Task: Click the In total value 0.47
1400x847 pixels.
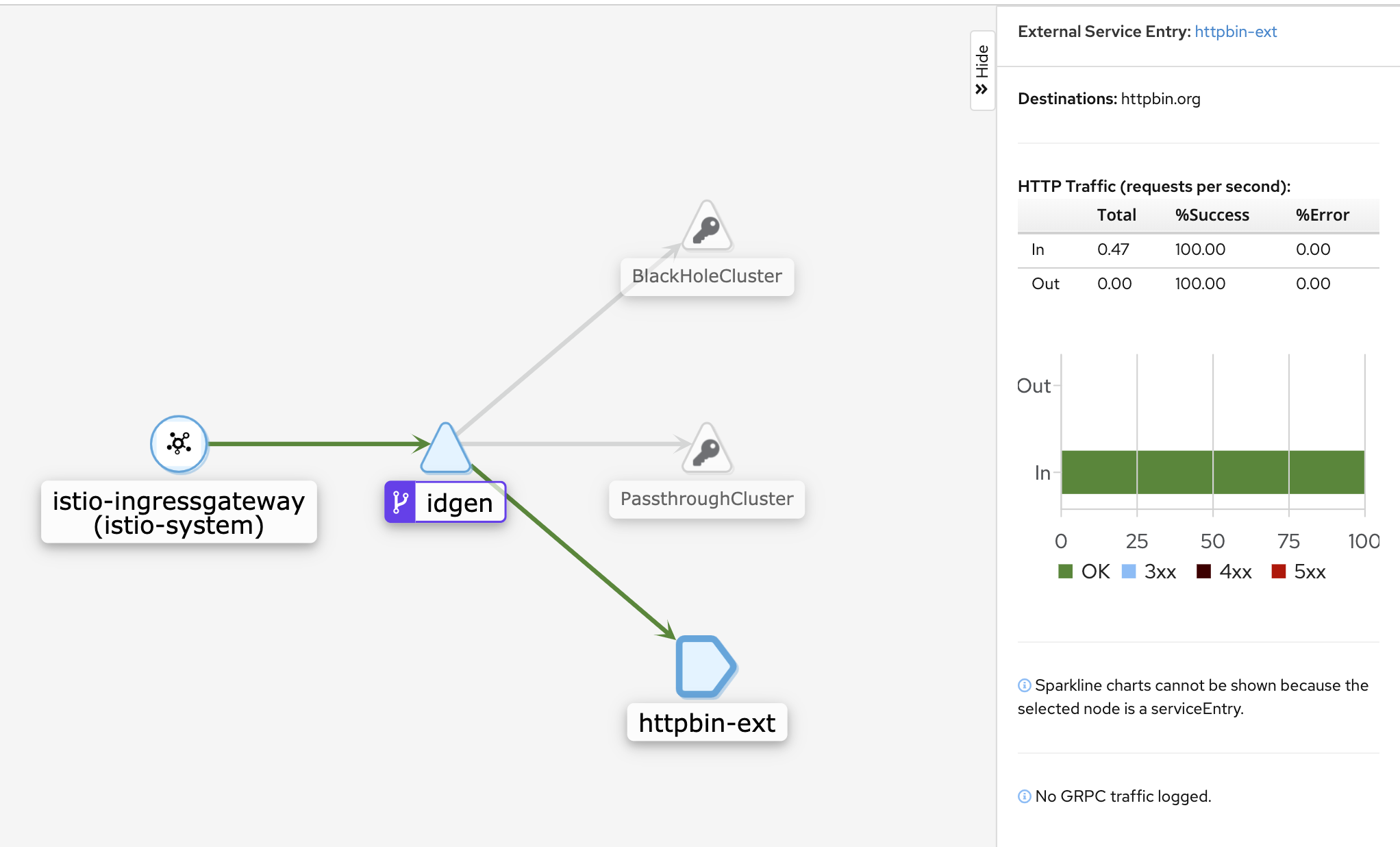Action: (1113, 249)
